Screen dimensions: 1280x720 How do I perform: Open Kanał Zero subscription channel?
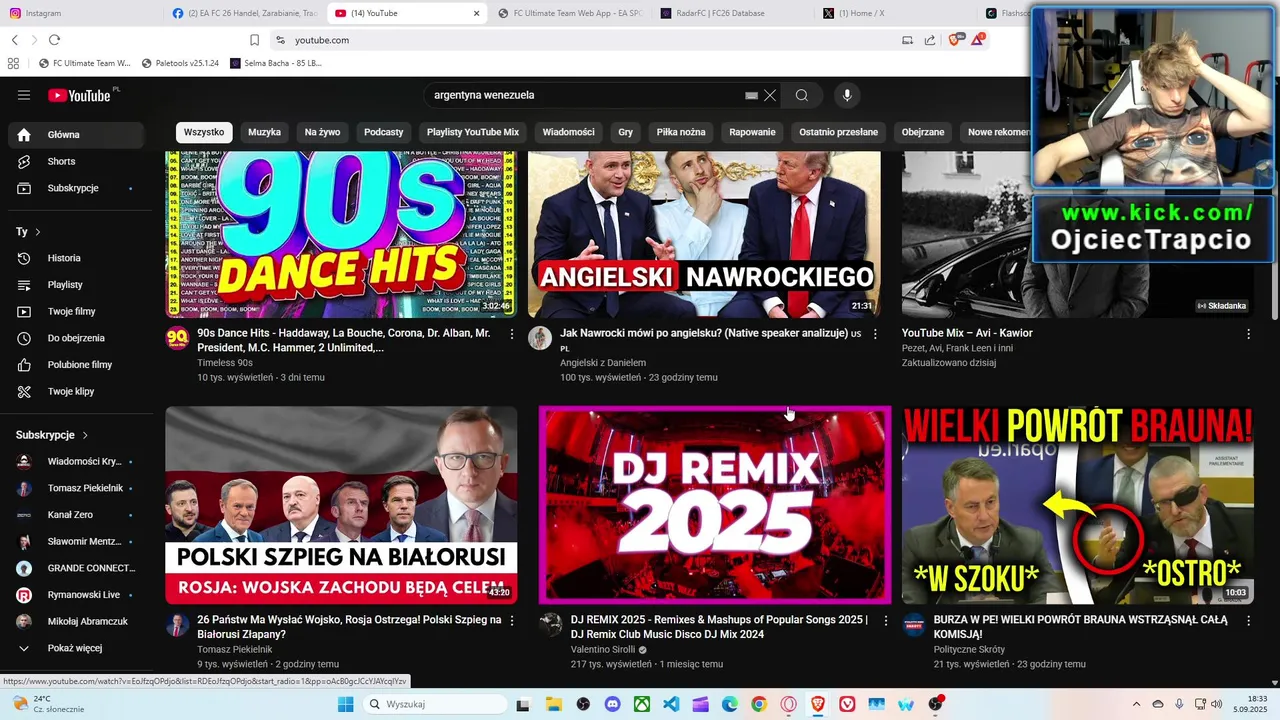pyautogui.click(x=76, y=514)
